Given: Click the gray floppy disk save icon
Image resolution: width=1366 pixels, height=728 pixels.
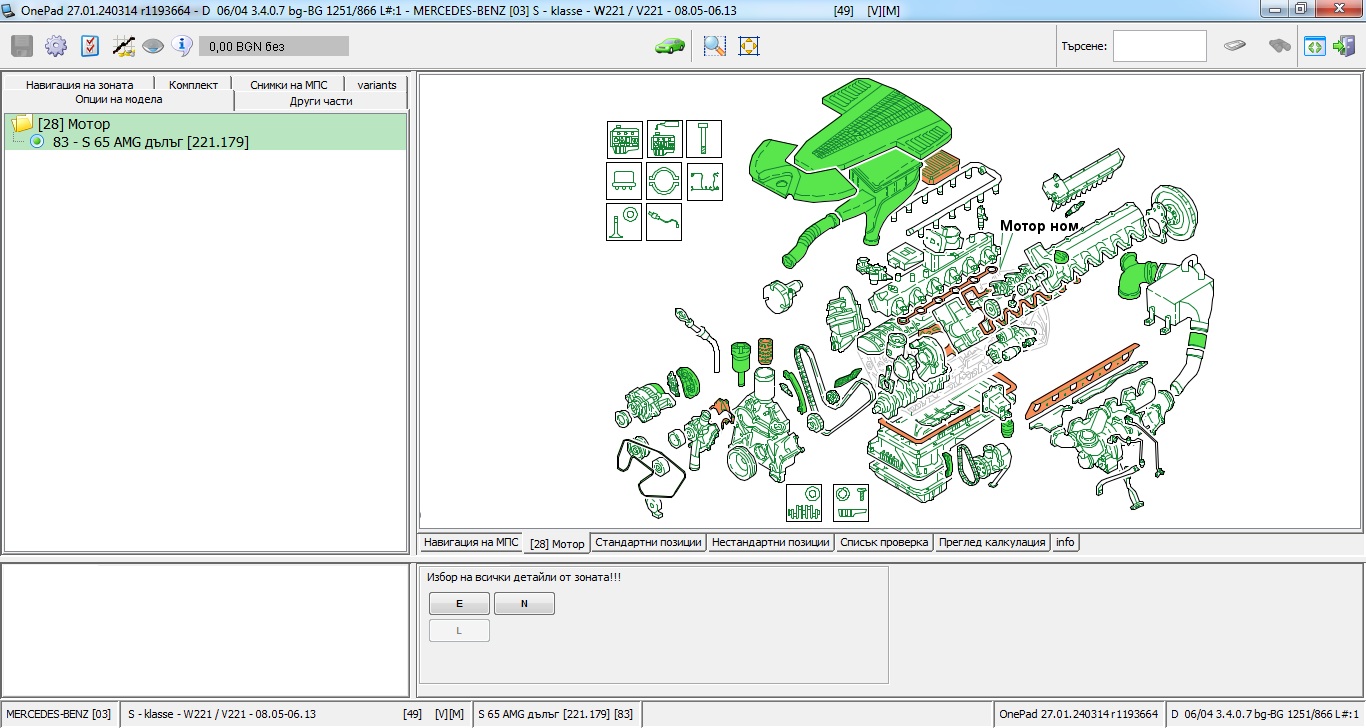Looking at the screenshot, I should 22,46.
